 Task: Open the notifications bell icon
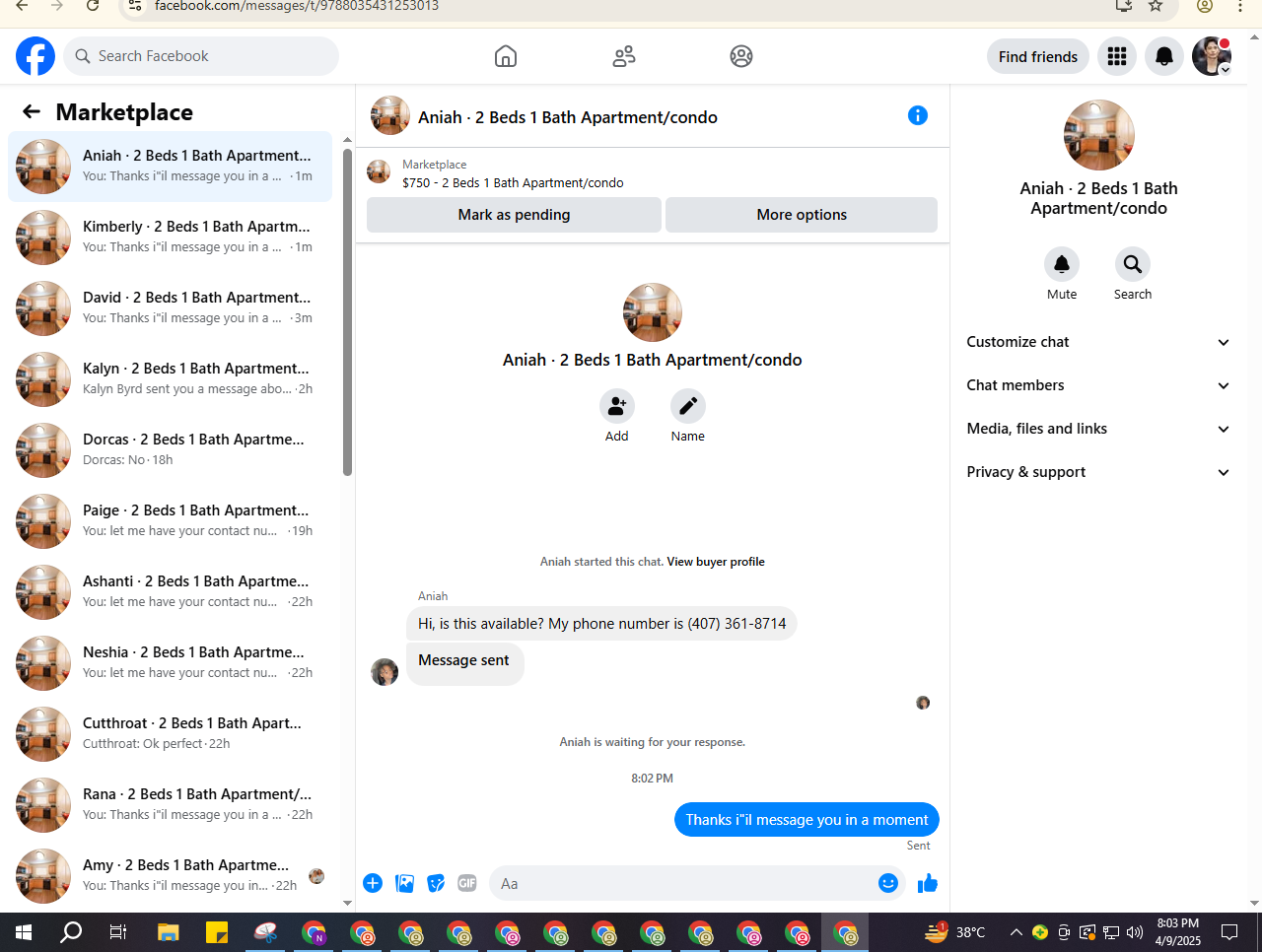pyautogui.click(x=1164, y=56)
